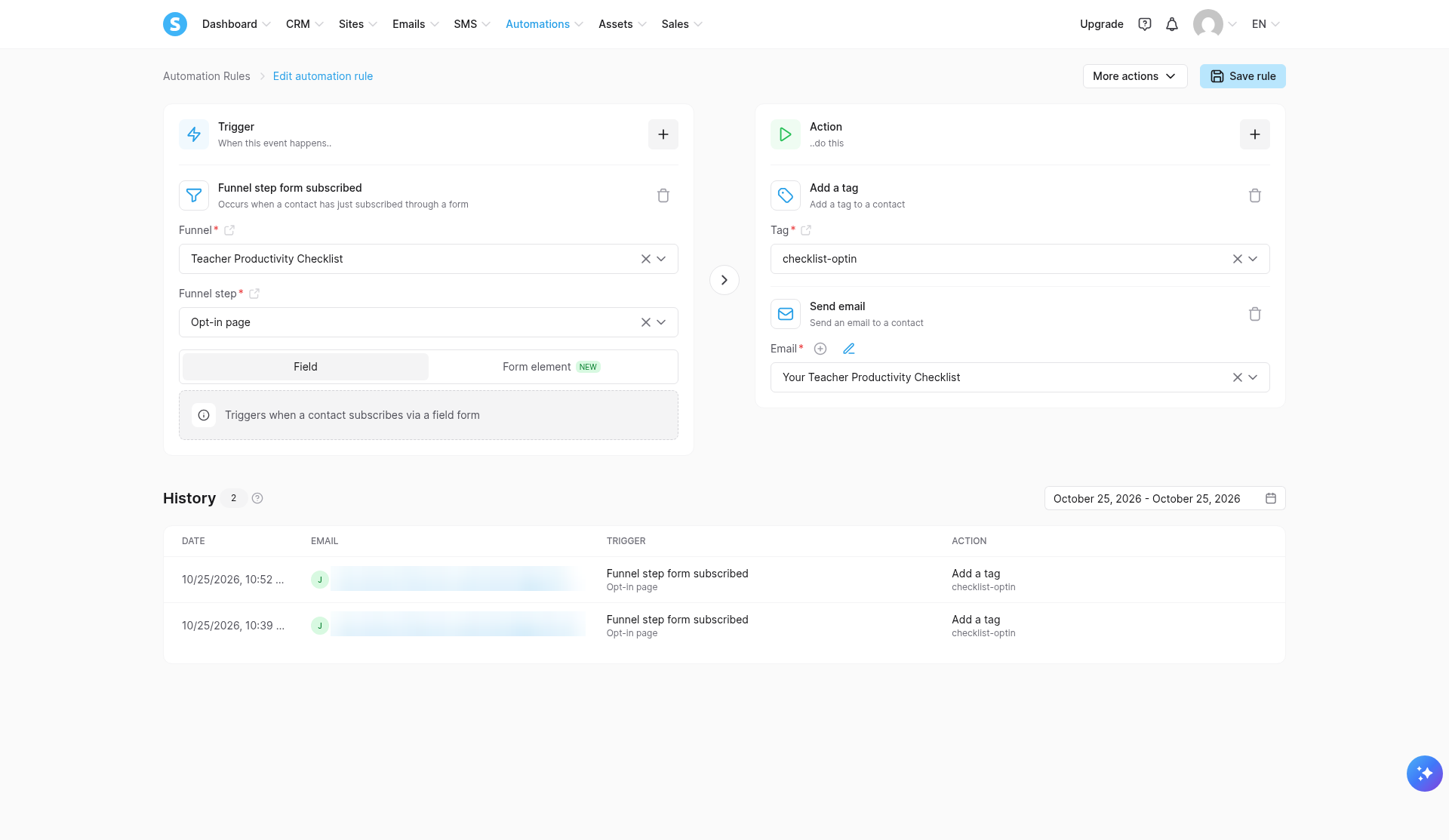1449x840 pixels.
Task: Expand the Funnel step dropdown
Action: click(662, 322)
